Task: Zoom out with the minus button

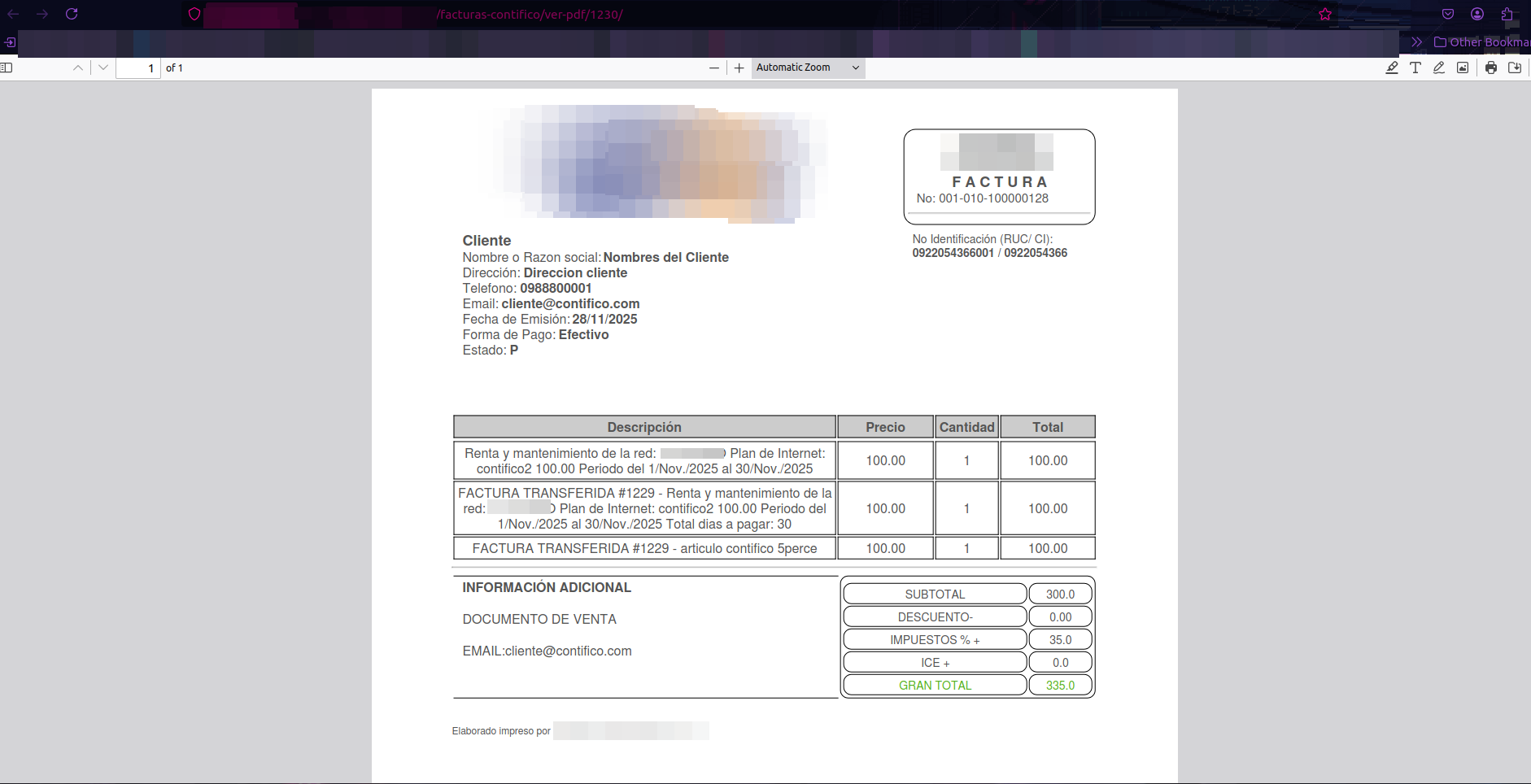Action: (714, 68)
